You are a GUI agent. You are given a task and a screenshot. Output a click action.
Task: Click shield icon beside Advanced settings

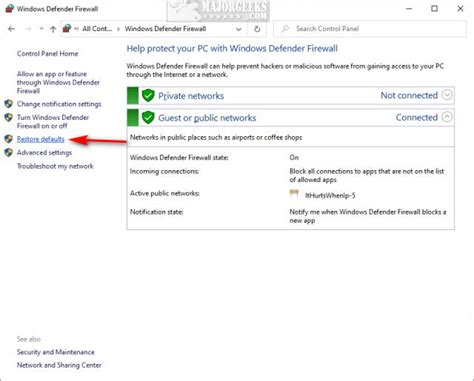pos(9,152)
